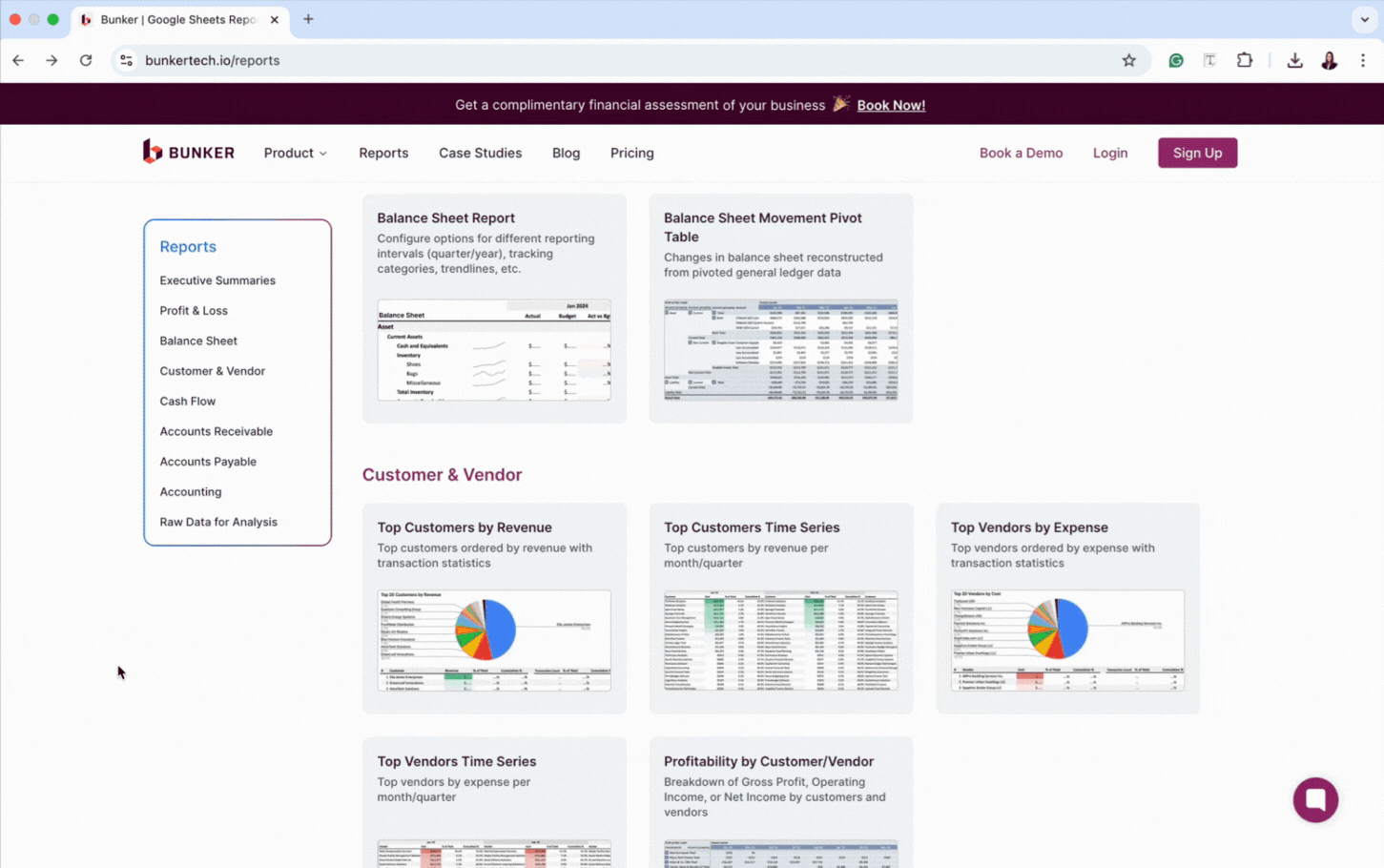The width and height of the screenshot is (1384, 868).
Task: Open Case Studies in the navigation
Action: [480, 153]
